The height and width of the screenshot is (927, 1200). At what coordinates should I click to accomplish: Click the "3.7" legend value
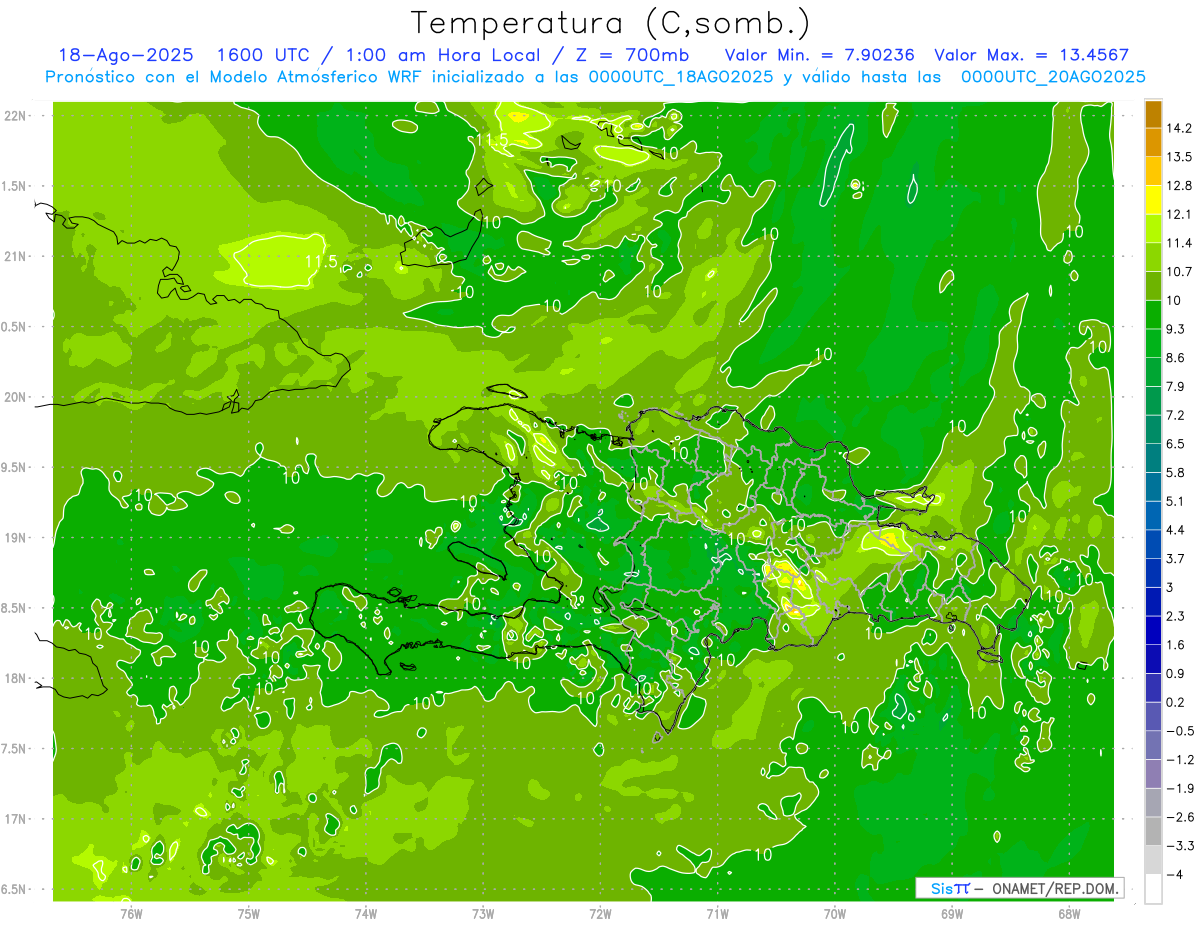pyautogui.click(x=1175, y=559)
